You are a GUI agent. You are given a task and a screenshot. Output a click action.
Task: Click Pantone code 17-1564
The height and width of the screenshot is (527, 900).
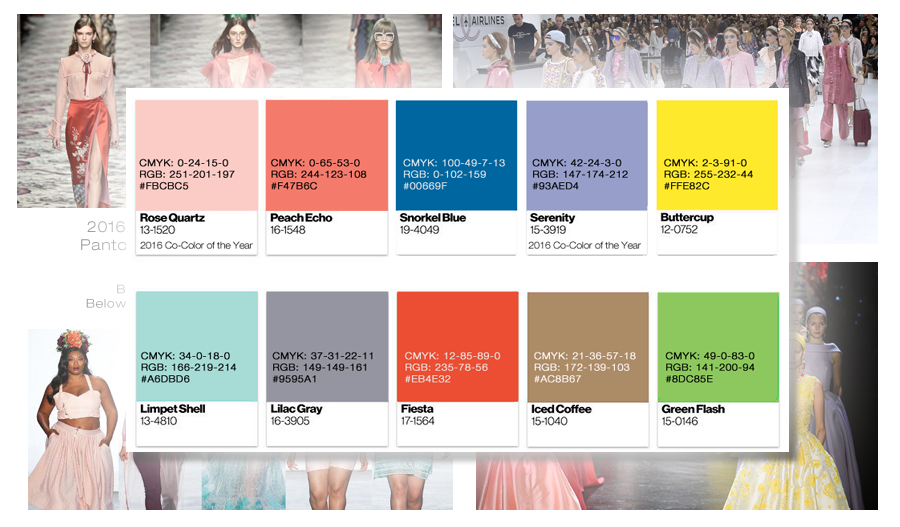[417, 421]
